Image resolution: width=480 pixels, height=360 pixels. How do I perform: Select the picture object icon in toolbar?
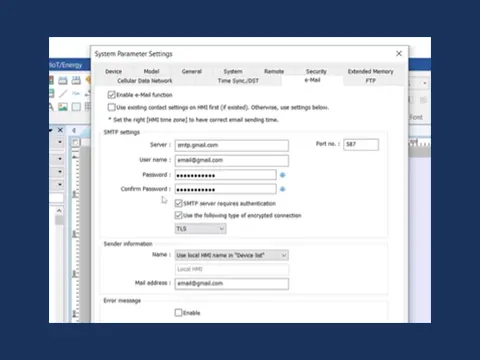tap(63, 107)
